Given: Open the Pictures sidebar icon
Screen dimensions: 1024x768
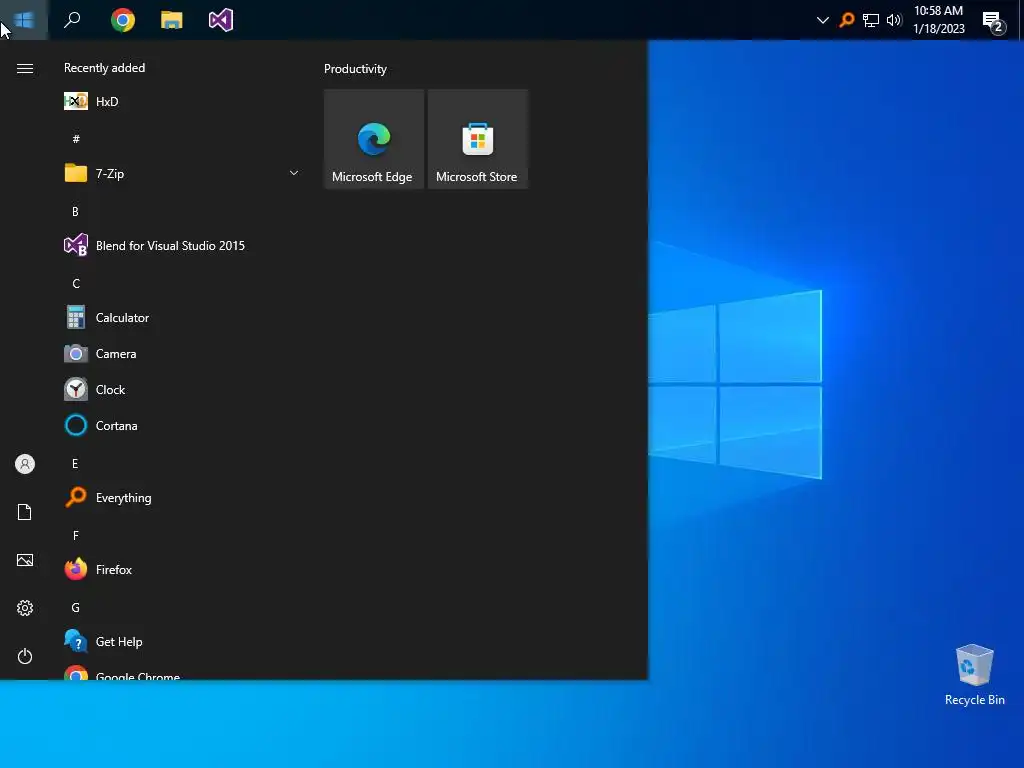Looking at the screenshot, I should 25,560.
